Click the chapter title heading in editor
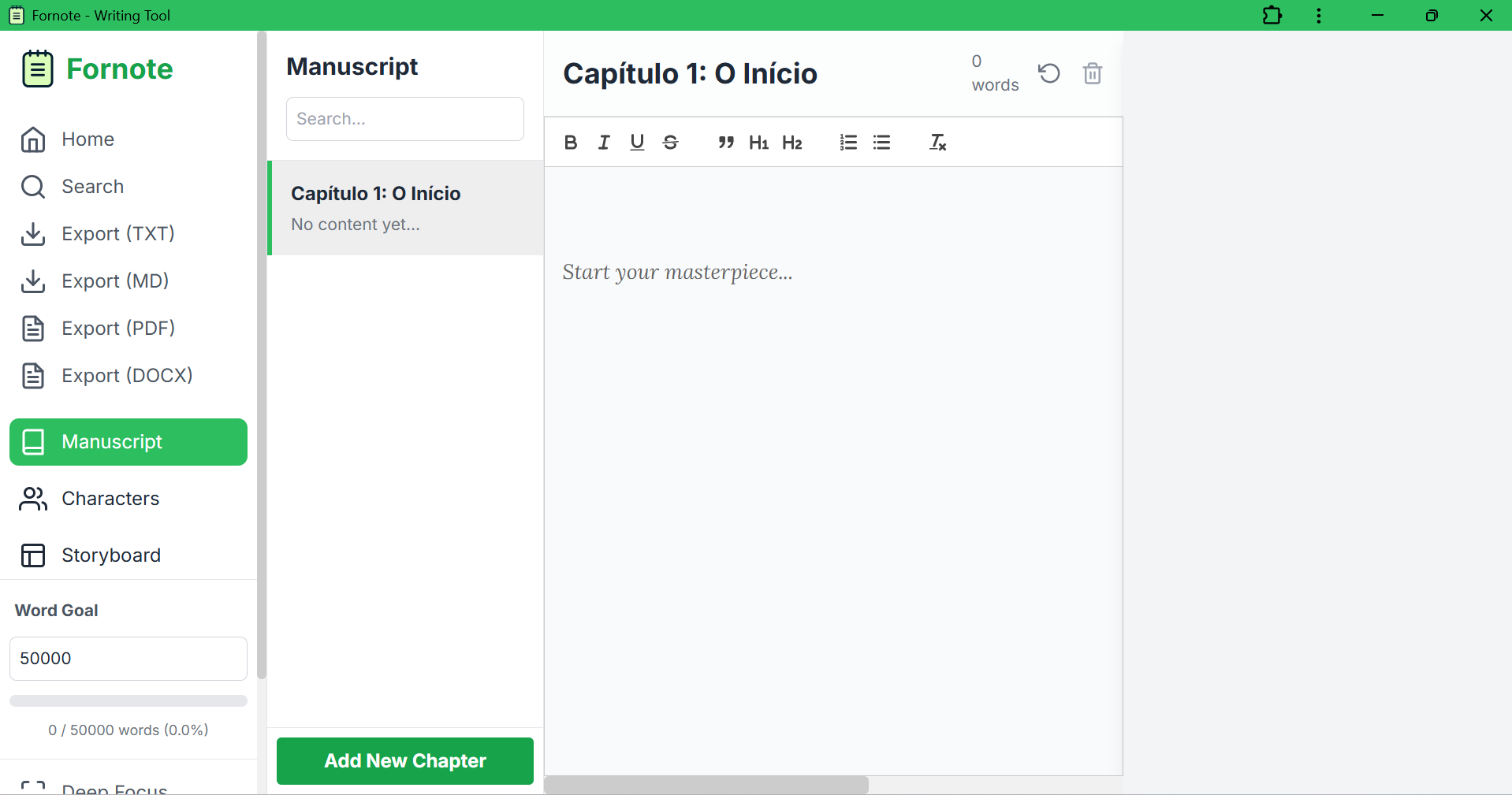 [691, 73]
